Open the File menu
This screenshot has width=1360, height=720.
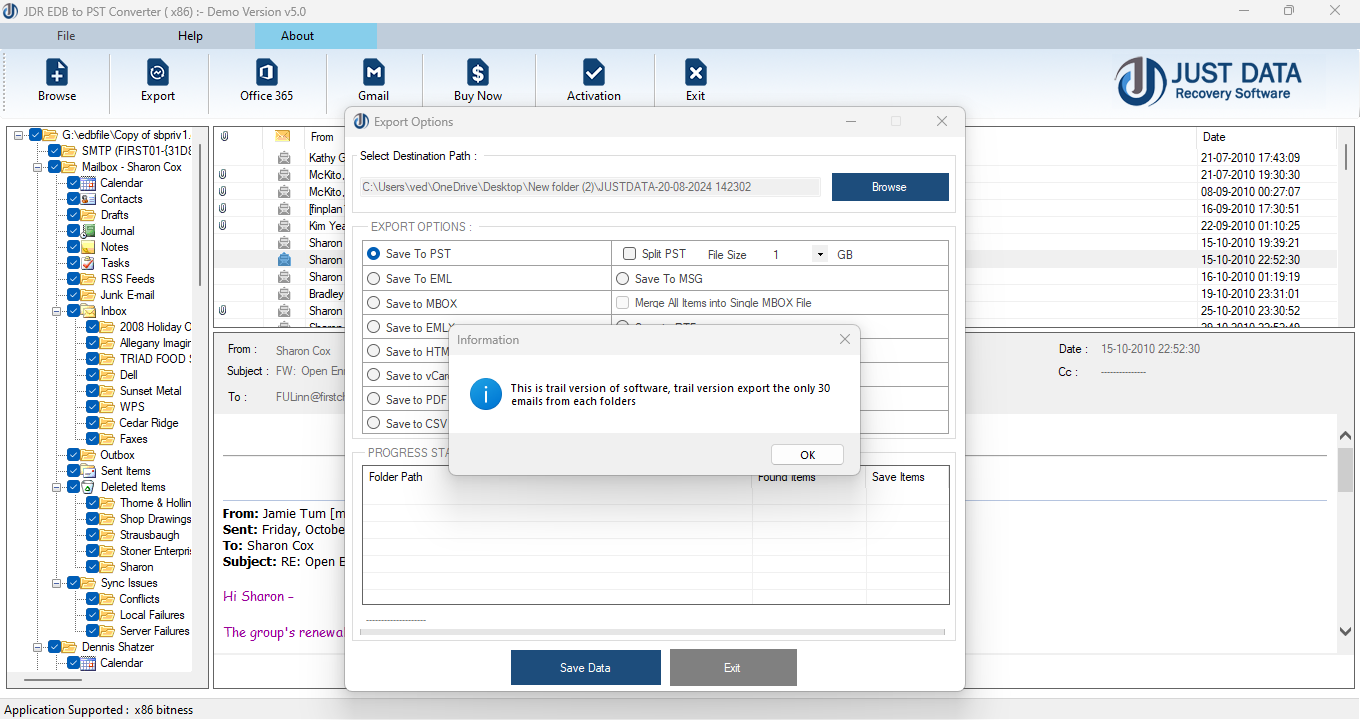point(65,35)
